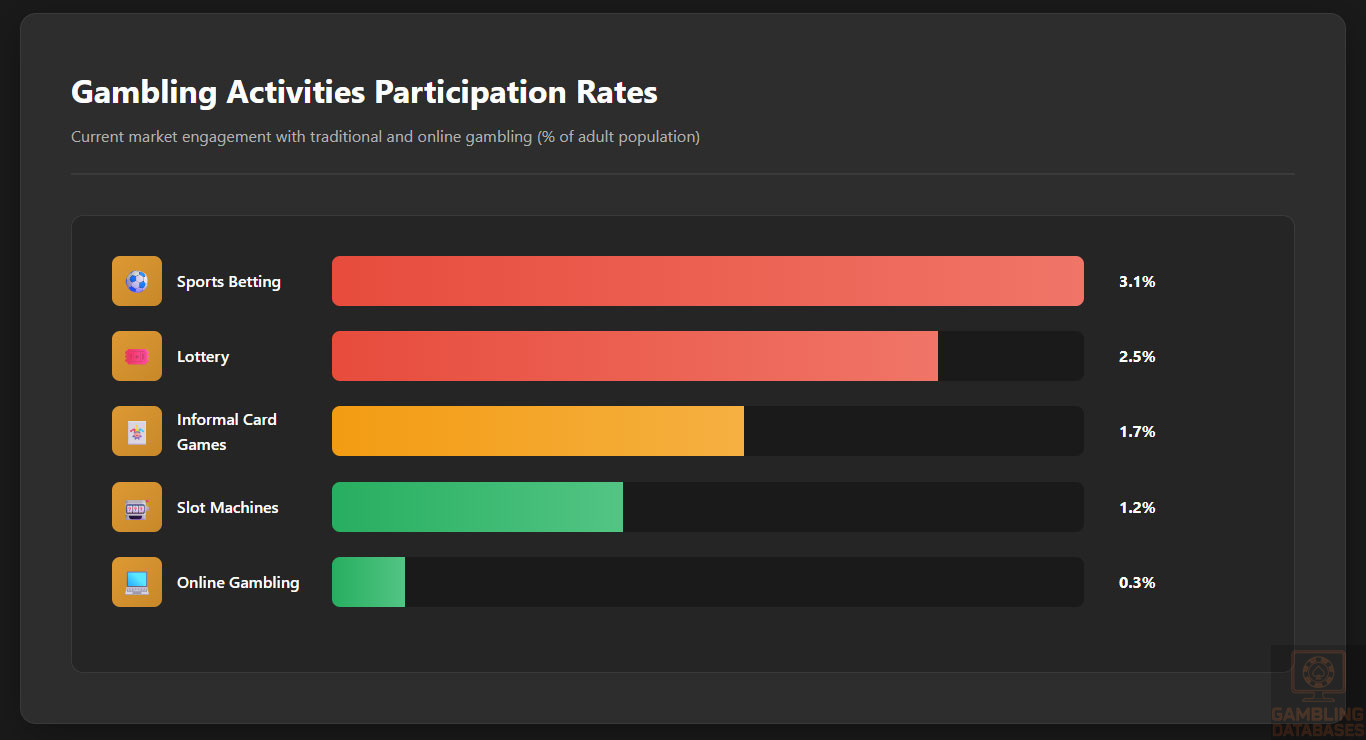Click the orange Informal Card Games bar
1366x740 pixels.
(537, 432)
